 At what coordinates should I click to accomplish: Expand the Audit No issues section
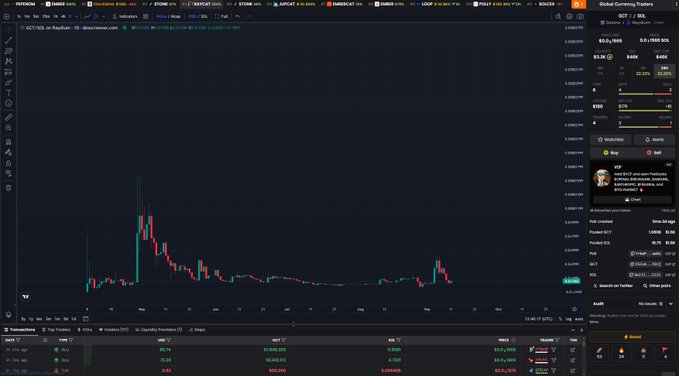(x=632, y=304)
